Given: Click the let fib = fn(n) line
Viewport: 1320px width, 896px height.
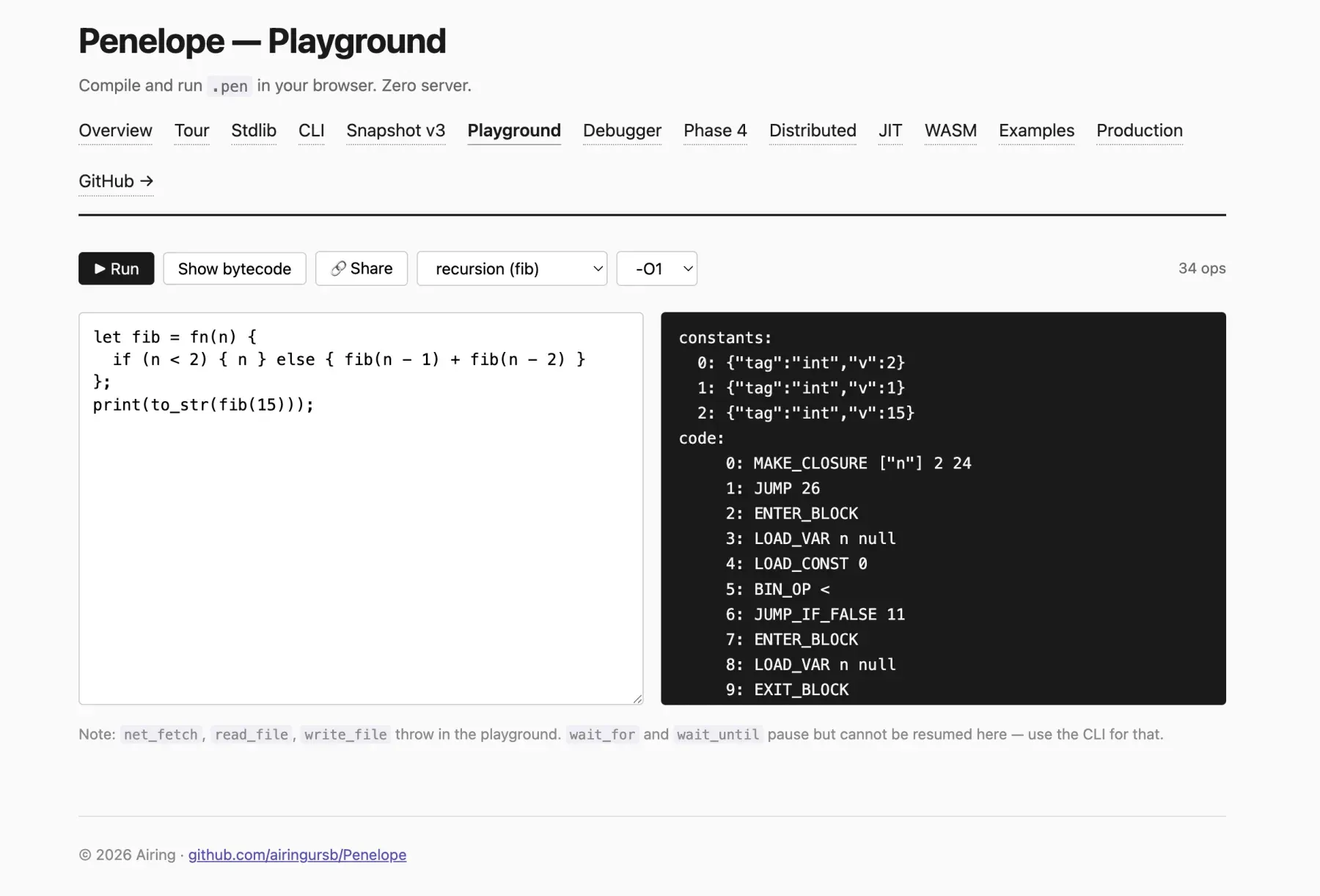Looking at the screenshot, I should (x=175, y=337).
